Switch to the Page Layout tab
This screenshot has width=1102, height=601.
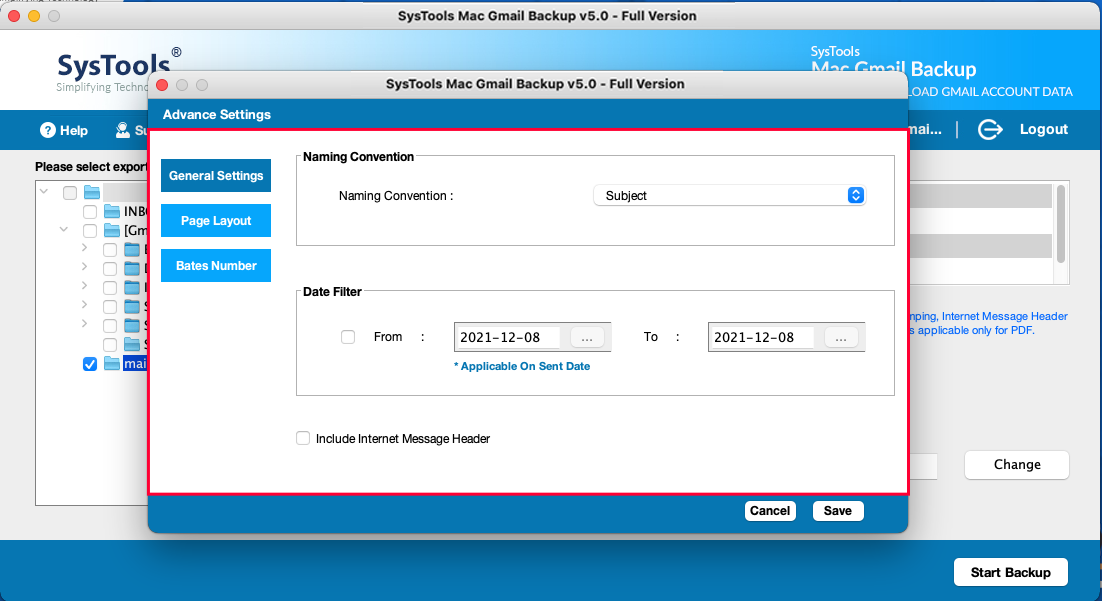pyautogui.click(x=216, y=221)
